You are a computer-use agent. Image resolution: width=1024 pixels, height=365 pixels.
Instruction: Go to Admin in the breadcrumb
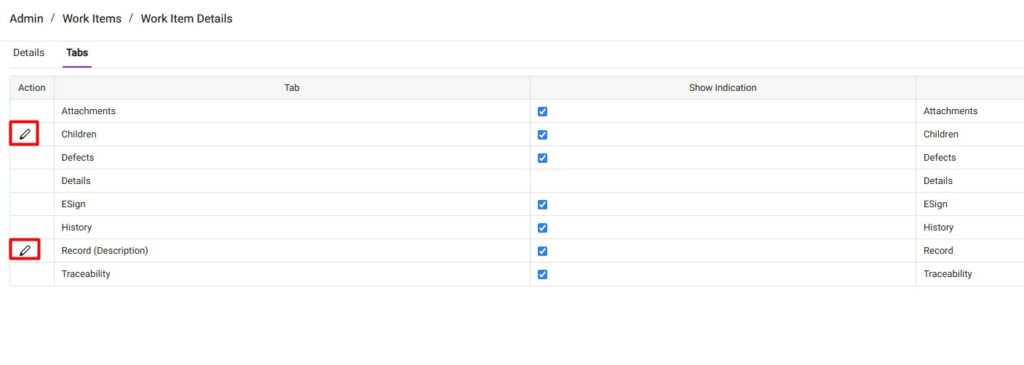tap(26, 18)
